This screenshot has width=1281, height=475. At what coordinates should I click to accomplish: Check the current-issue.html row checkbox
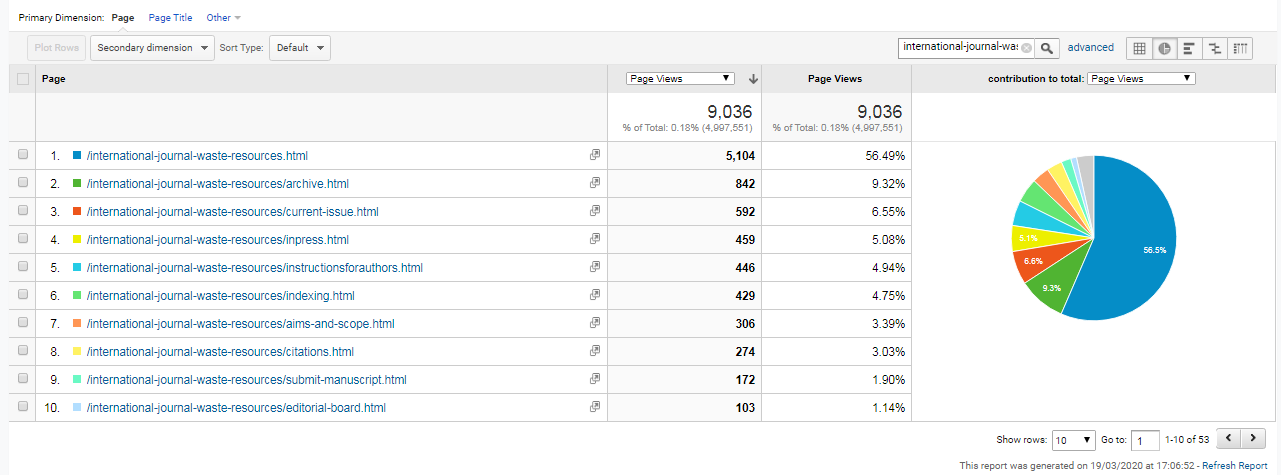click(23, 211)
